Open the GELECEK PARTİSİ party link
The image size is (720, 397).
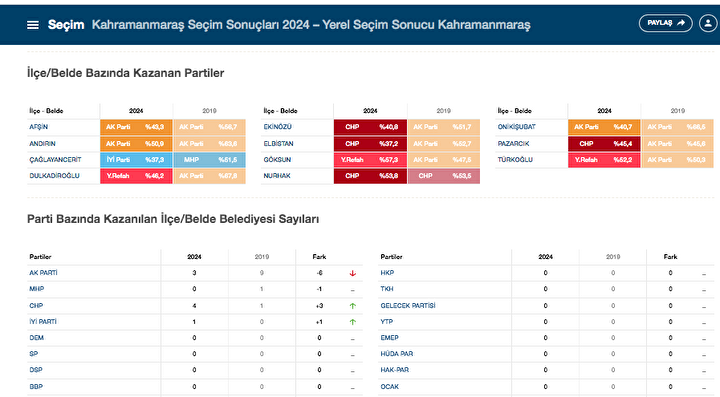408,306
